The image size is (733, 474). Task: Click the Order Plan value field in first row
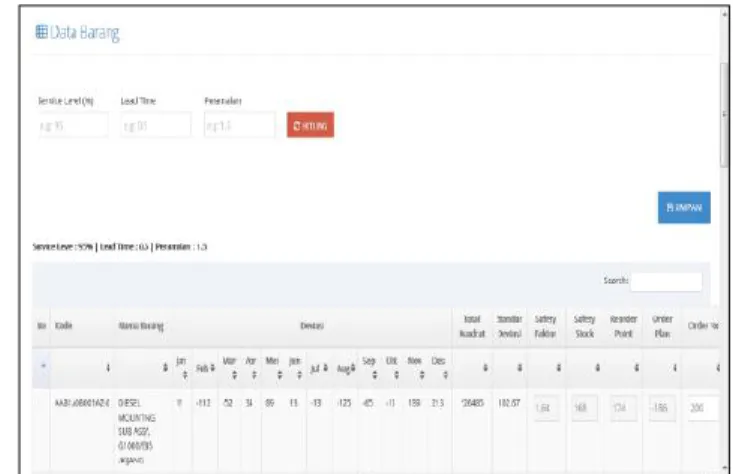662,408
